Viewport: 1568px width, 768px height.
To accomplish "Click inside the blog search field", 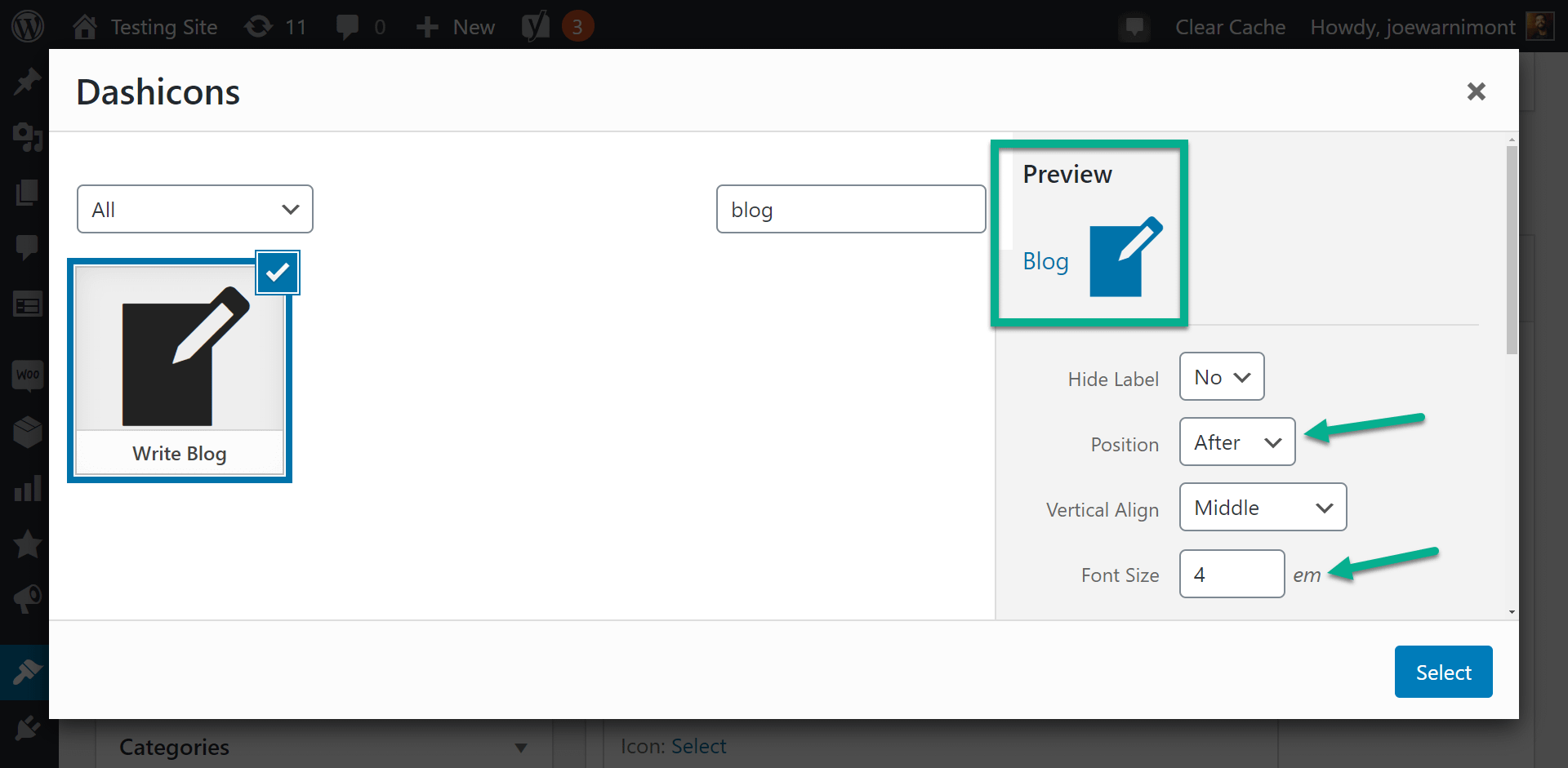I will pyautogui.click(x=850, y=209).
